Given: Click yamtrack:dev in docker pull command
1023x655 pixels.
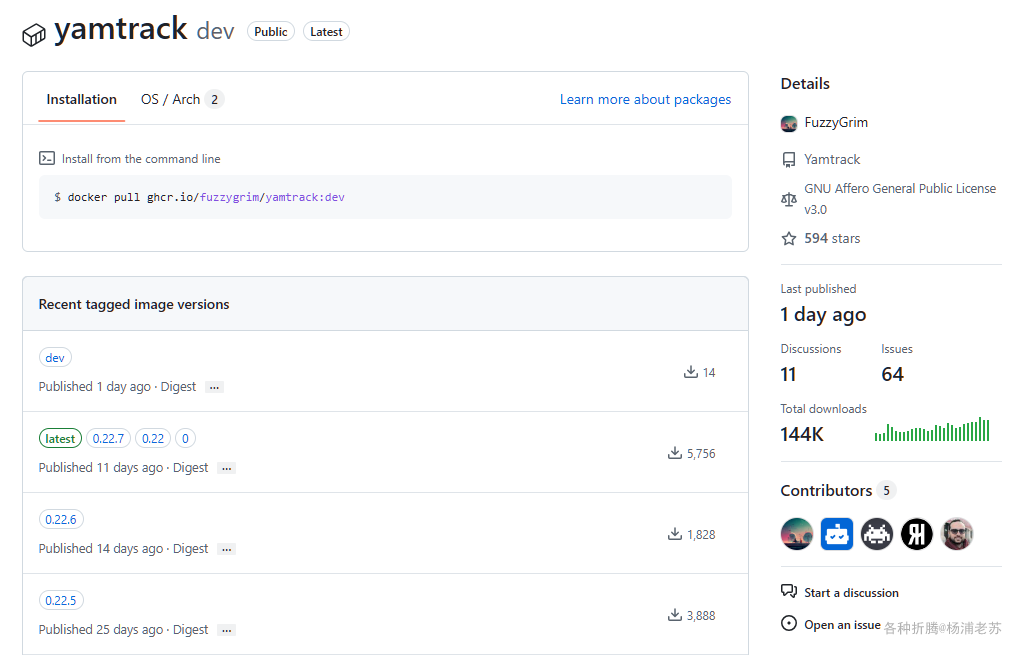Looking at the screenshot, I should (x=305, y=197).
